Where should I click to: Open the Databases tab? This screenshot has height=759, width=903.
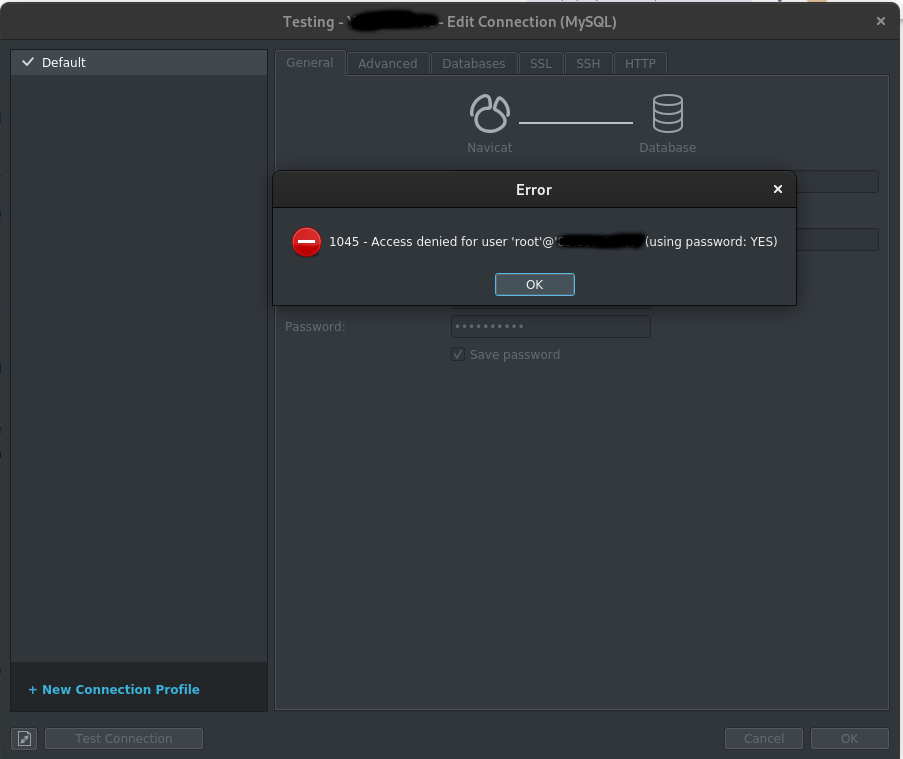tap(473, 63)
